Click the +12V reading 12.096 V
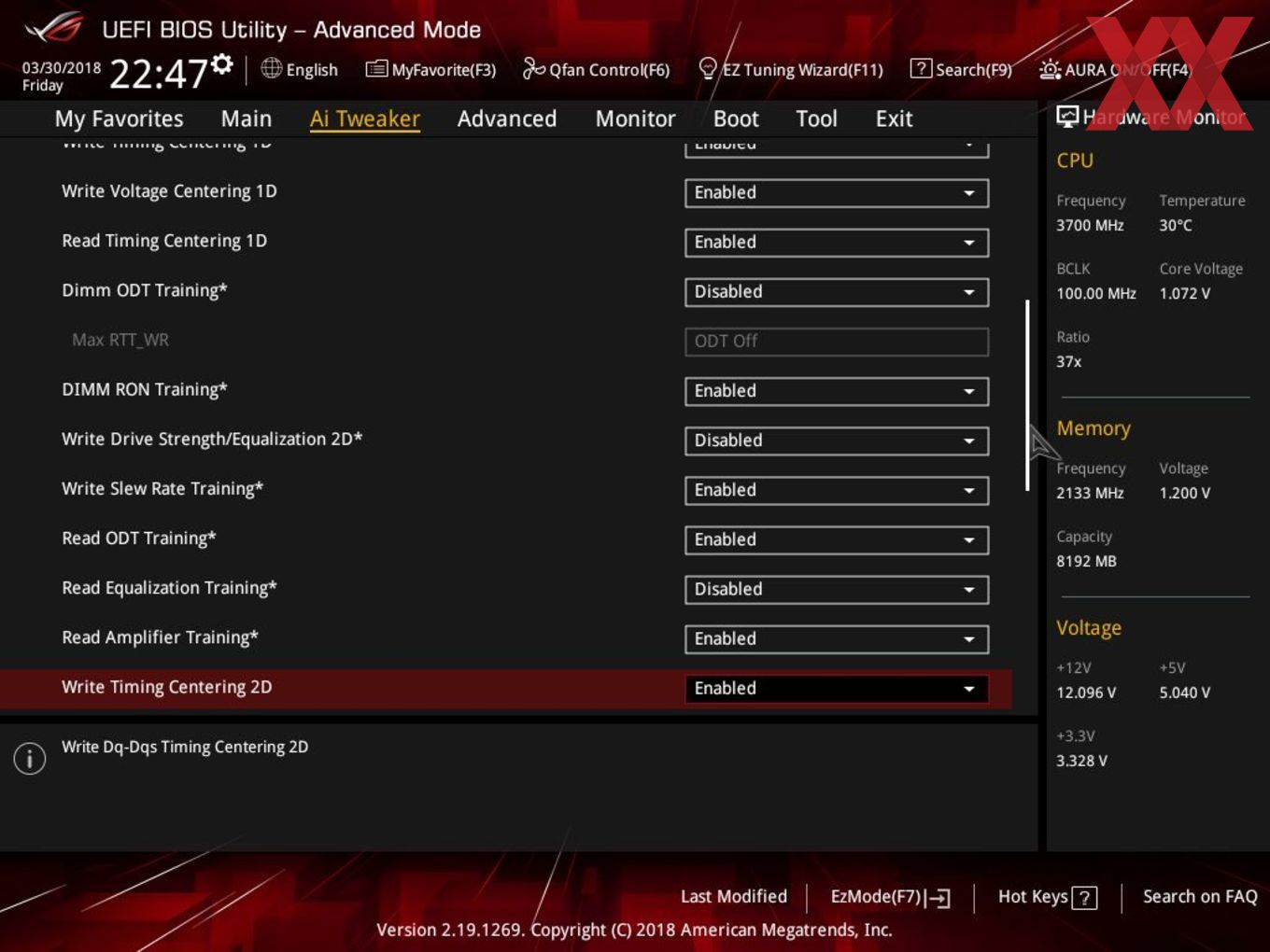Screen dimensions: 1270x952 pyautogui.click(x=1086, y=693)
